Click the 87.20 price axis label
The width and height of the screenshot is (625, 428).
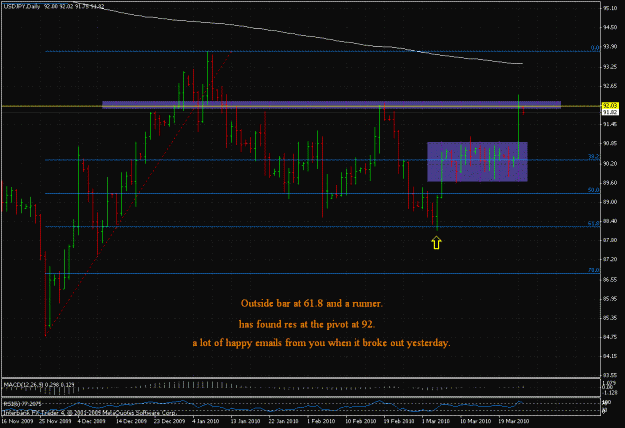click(x=610, y=259)
